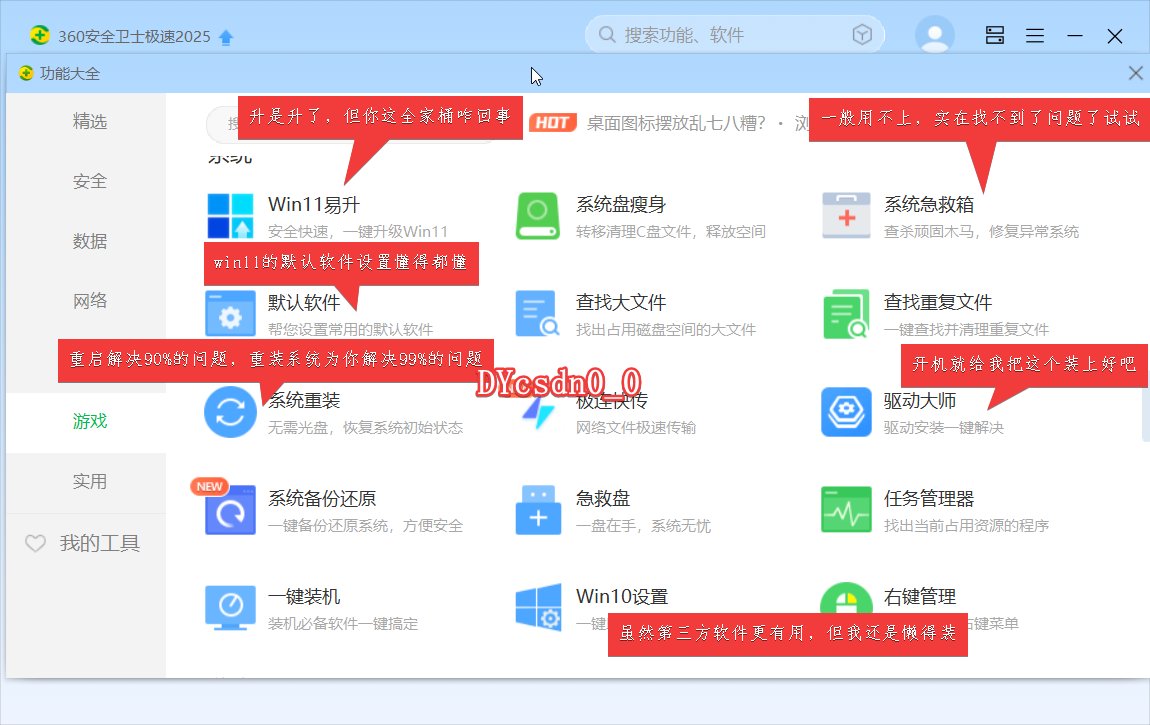
Task: Launch the 系统备份还原 icon
Action: tap(230, 509)
